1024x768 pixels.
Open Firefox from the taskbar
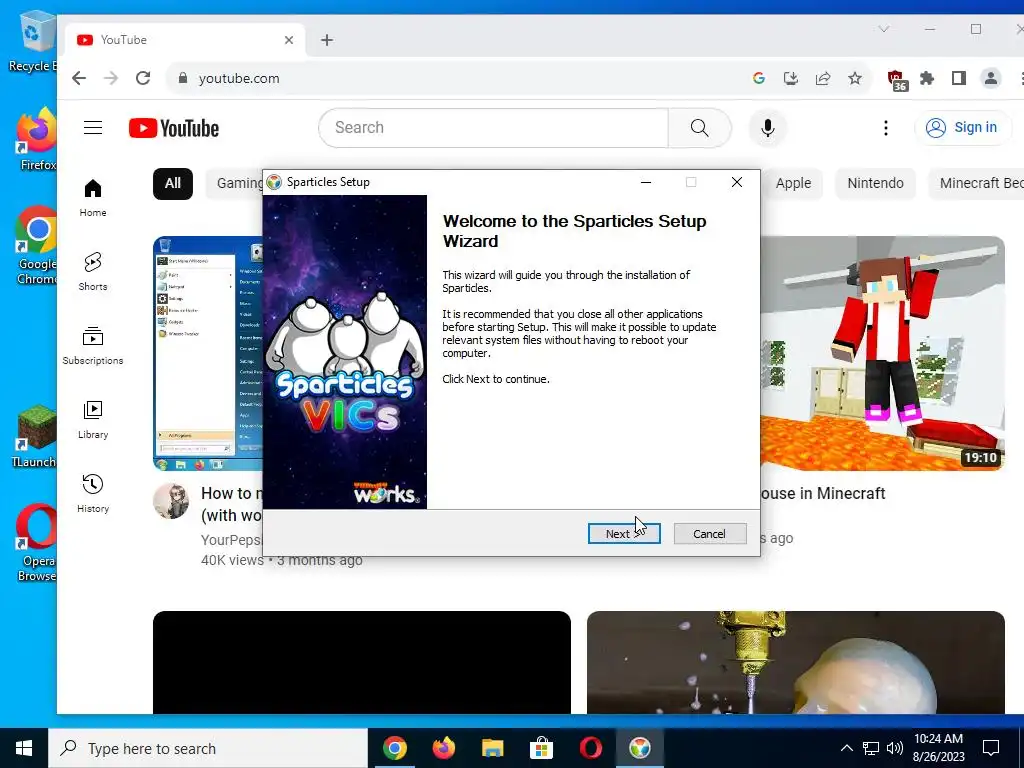pos(443,748)
